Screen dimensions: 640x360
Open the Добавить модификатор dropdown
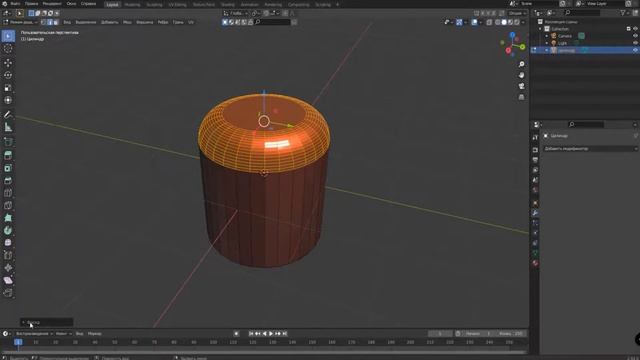pyautogui.click(x=591, y=149)
